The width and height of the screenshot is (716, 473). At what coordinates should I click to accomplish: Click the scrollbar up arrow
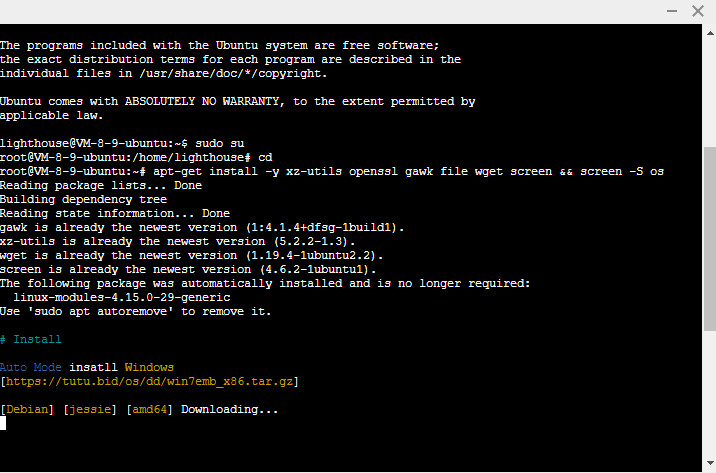pos(710,33)
